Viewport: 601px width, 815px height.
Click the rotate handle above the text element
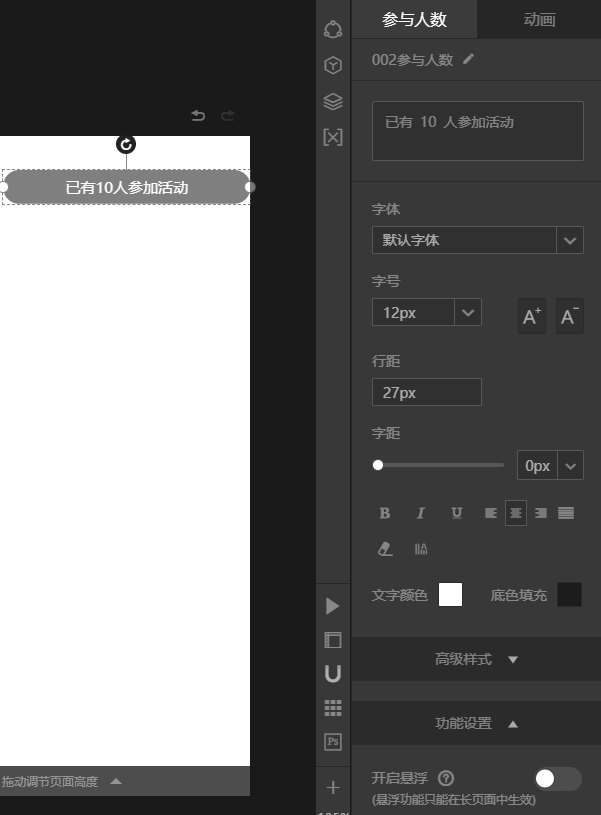click(x=126, y=144)
